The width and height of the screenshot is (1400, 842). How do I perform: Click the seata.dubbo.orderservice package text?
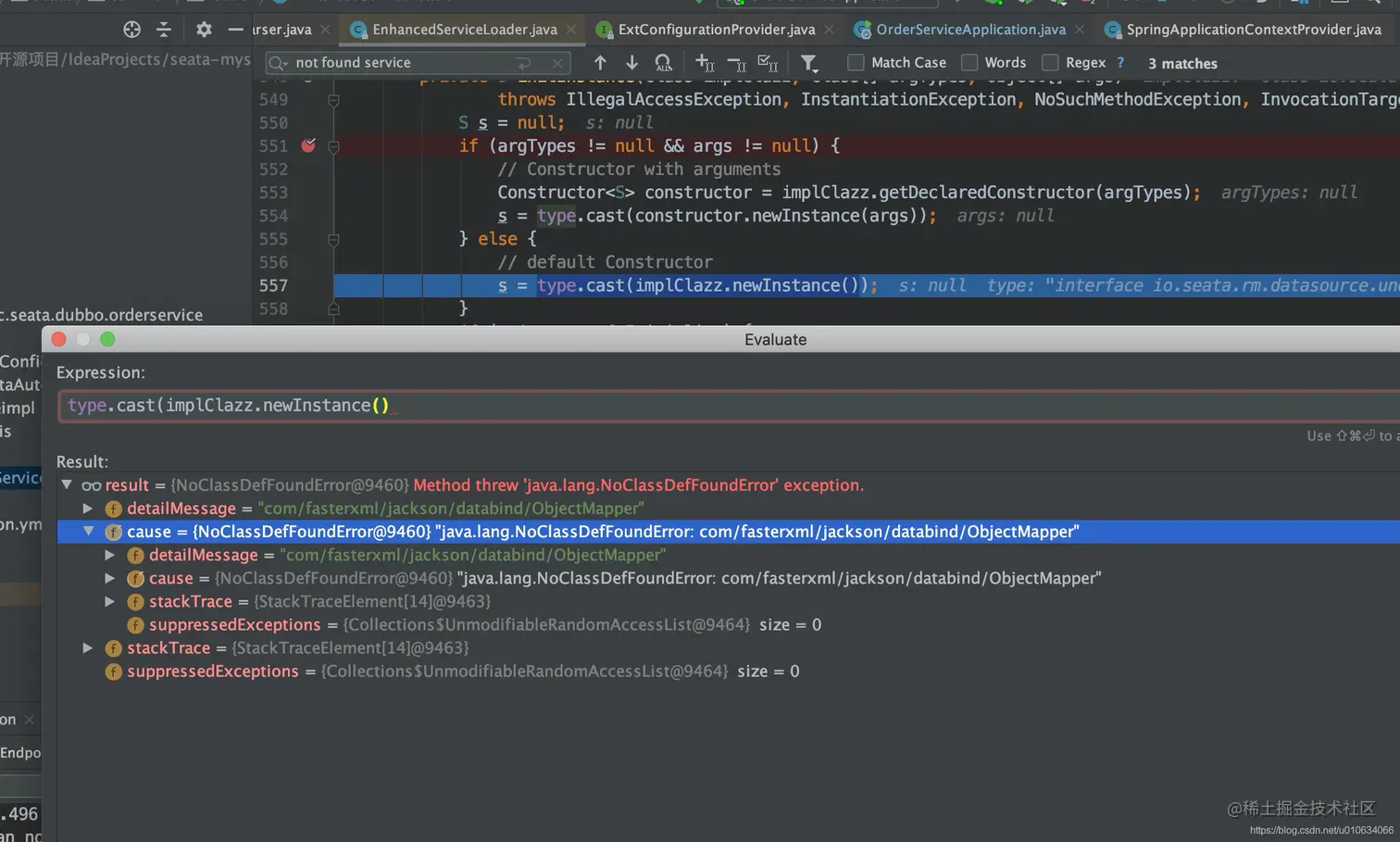[x=101, y=315]
